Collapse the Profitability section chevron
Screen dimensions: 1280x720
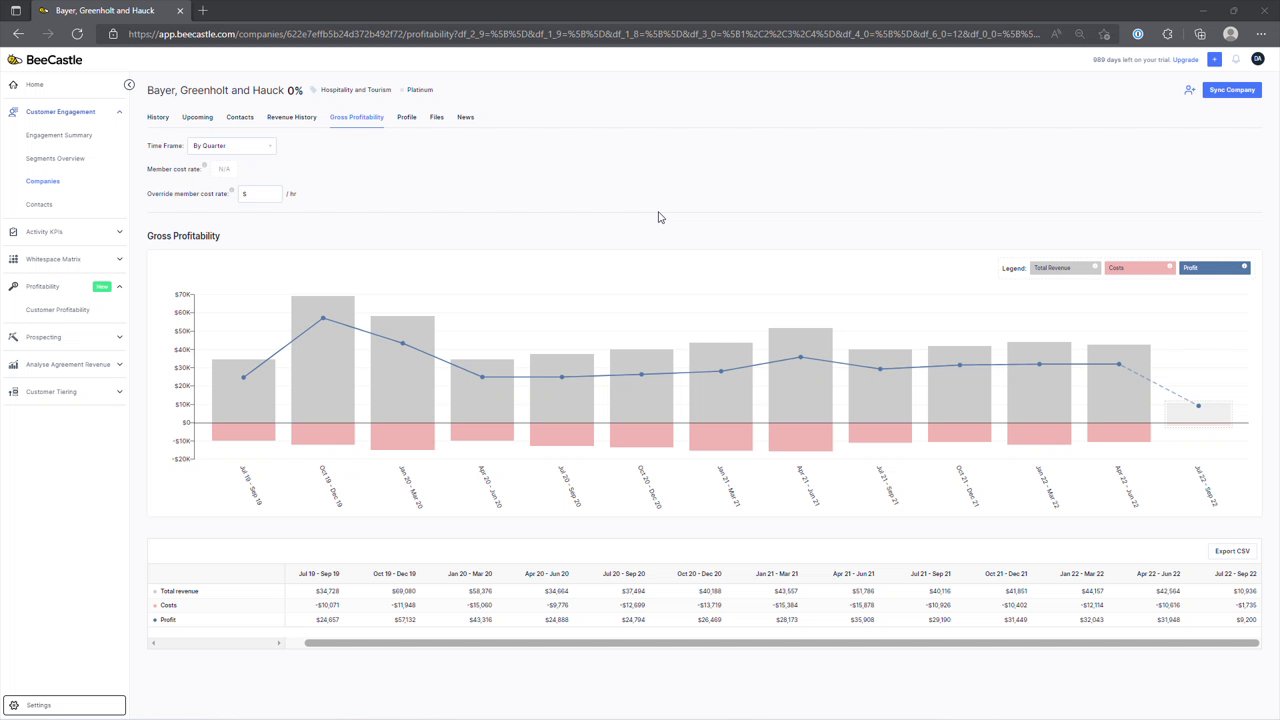pos(119,287)
